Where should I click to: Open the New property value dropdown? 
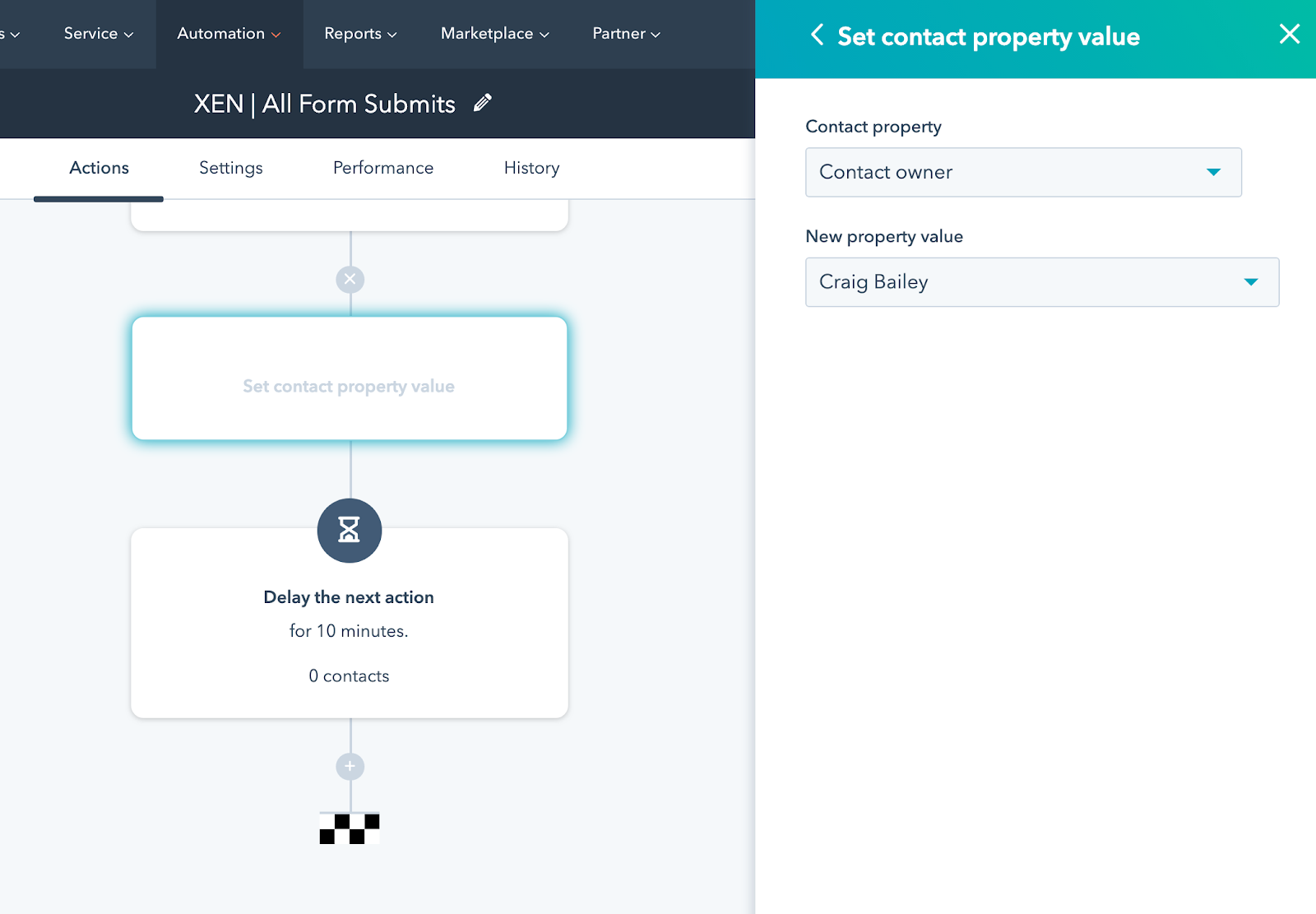click(x=1041, y=282)
